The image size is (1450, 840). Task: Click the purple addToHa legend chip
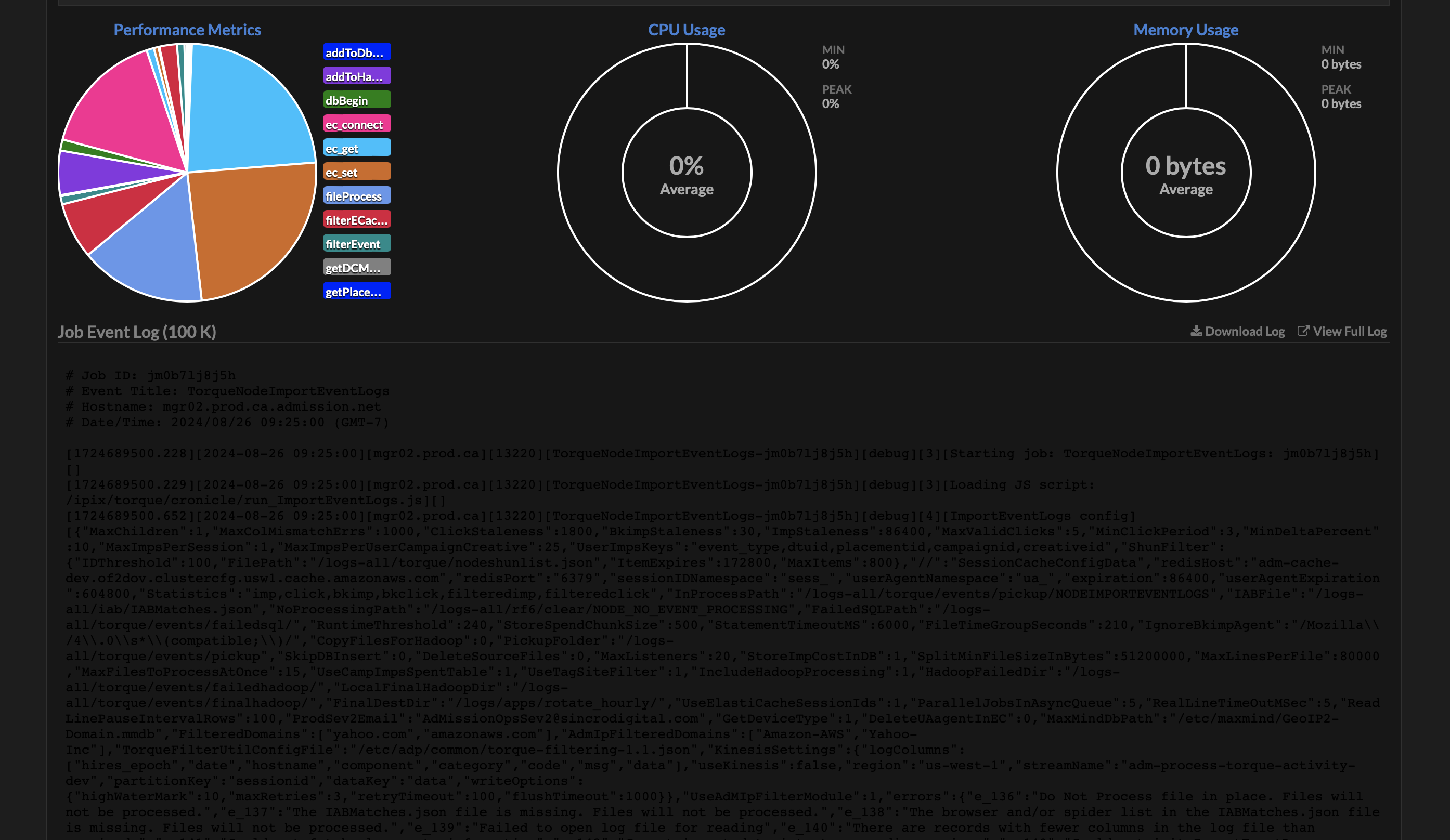[357, 75]
